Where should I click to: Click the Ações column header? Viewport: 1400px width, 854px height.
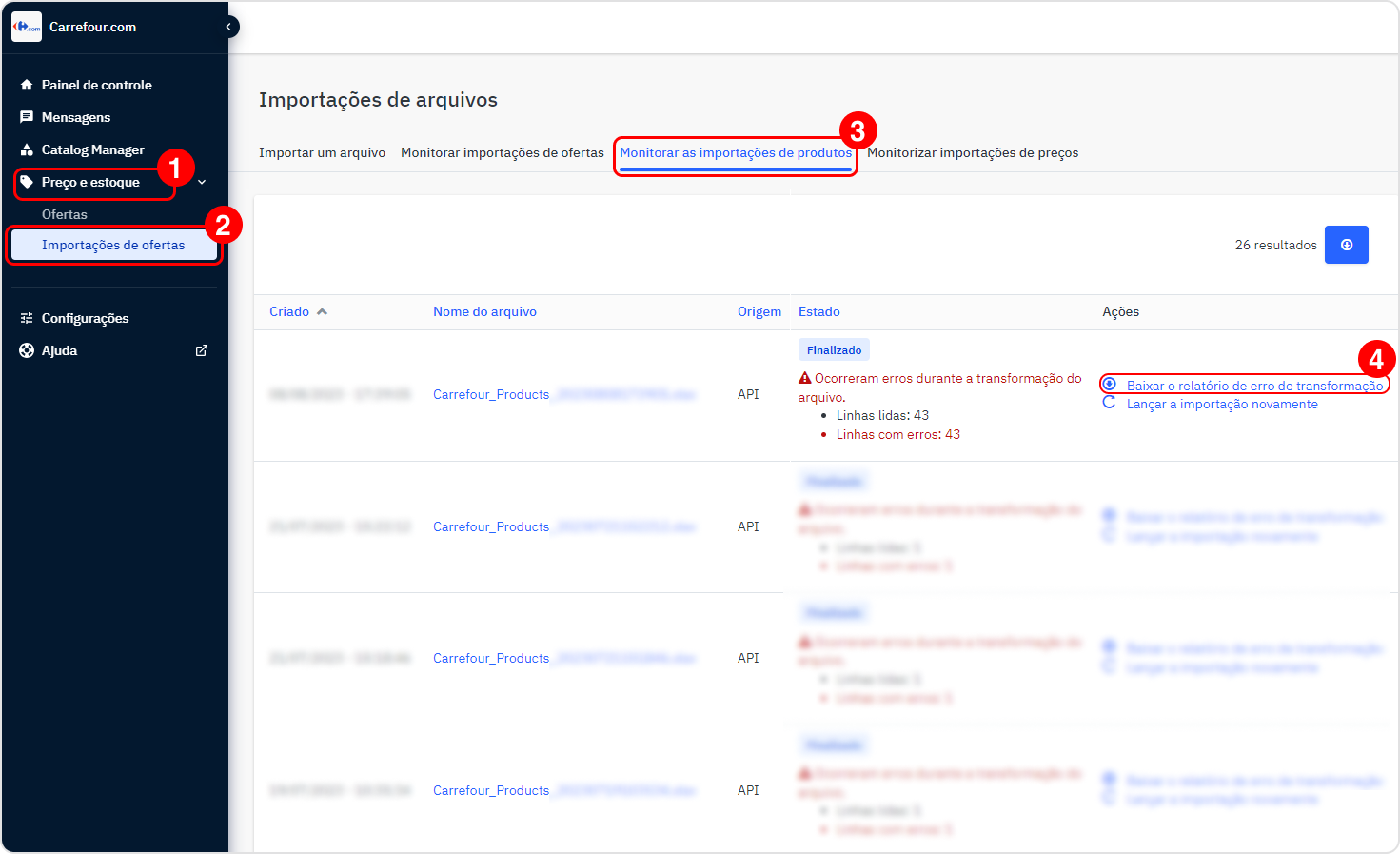click(x=1120, y=311)
